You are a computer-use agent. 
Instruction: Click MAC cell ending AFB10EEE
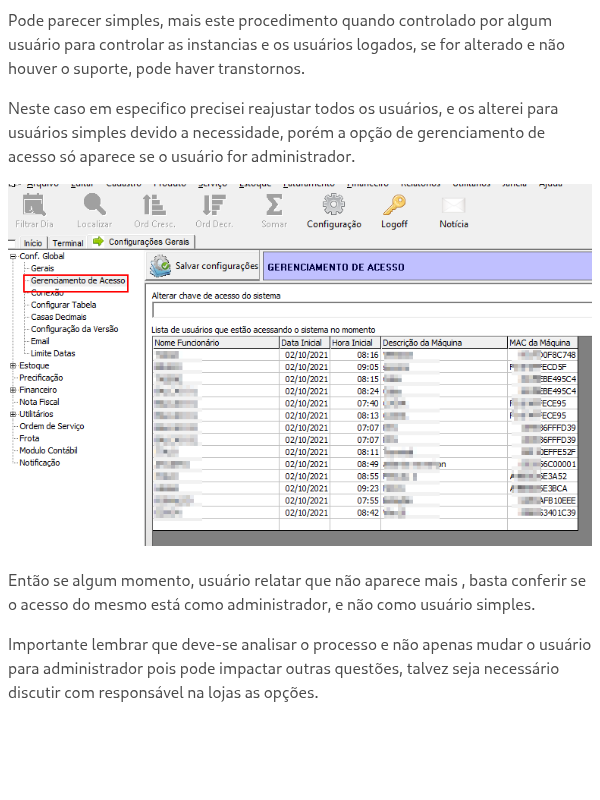pos(542,501)
